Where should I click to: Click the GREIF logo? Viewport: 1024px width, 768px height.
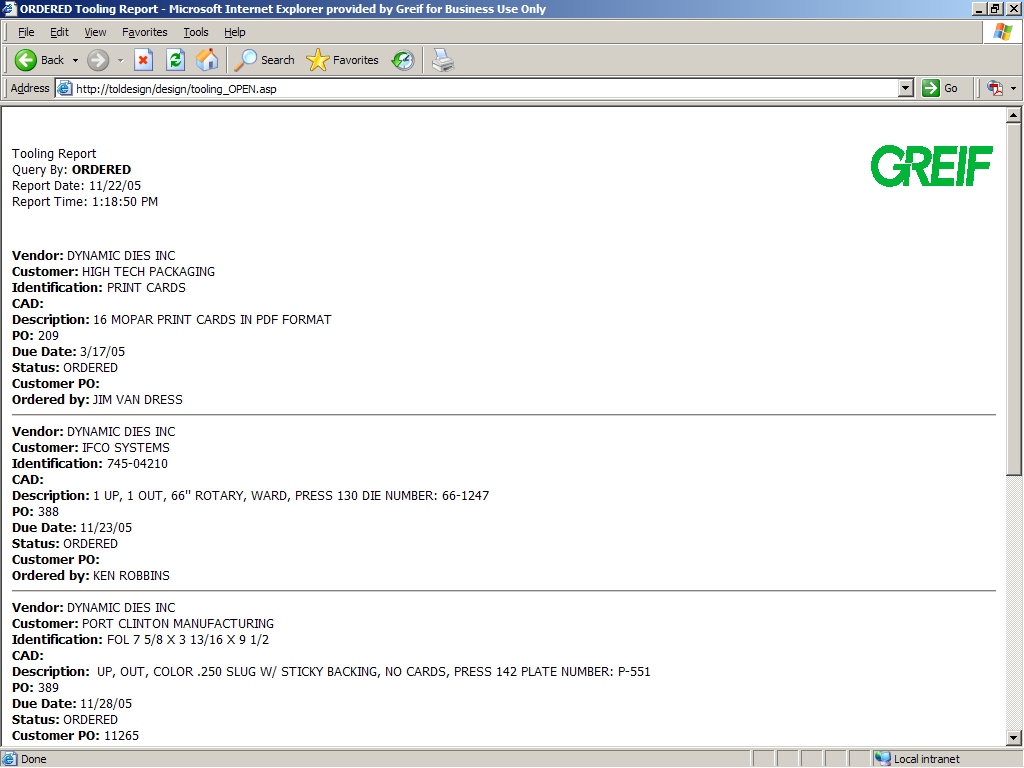click(932, 166)
